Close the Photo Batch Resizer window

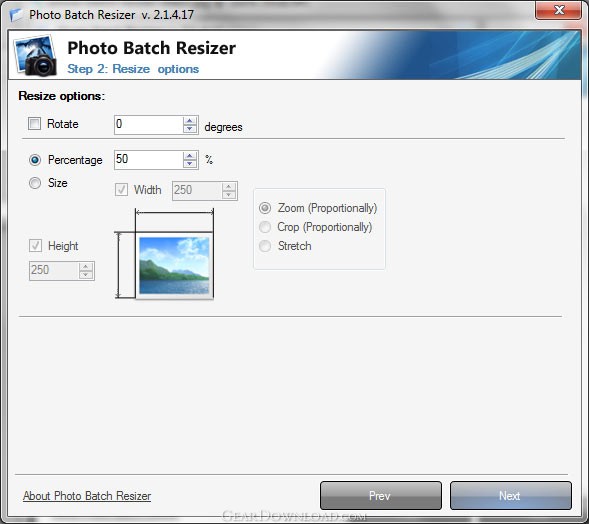click(558, 10)
